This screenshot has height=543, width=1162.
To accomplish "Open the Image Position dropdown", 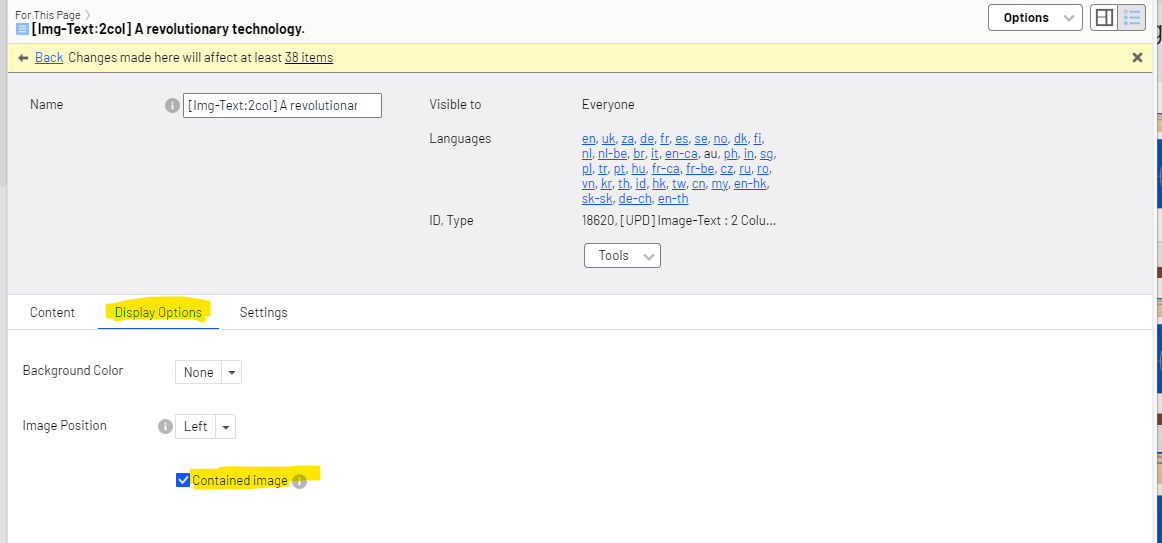I will pos(205,426).
